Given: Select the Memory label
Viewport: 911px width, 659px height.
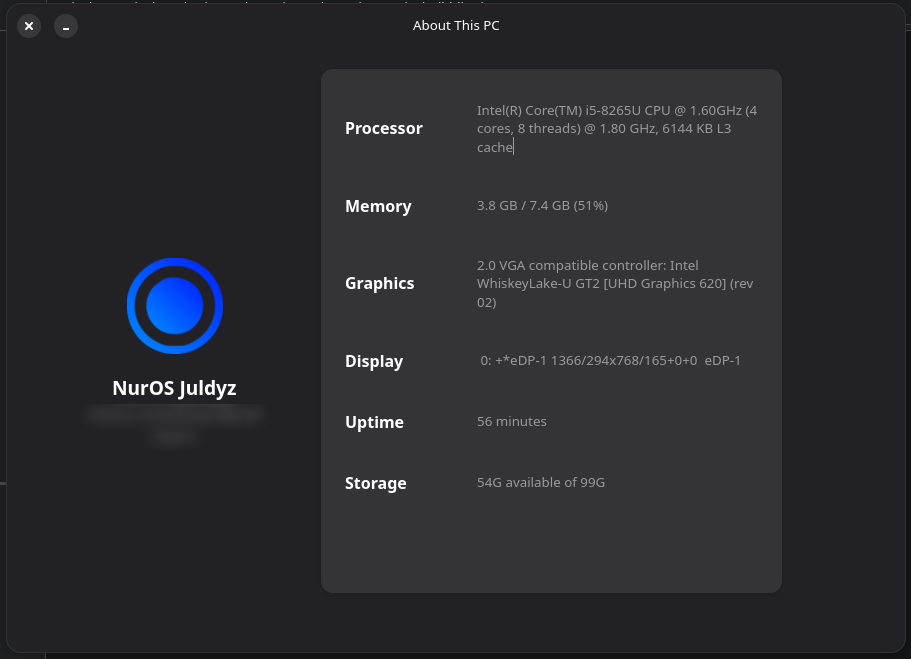Looking at the screenshot, I should tap(378, 206).
